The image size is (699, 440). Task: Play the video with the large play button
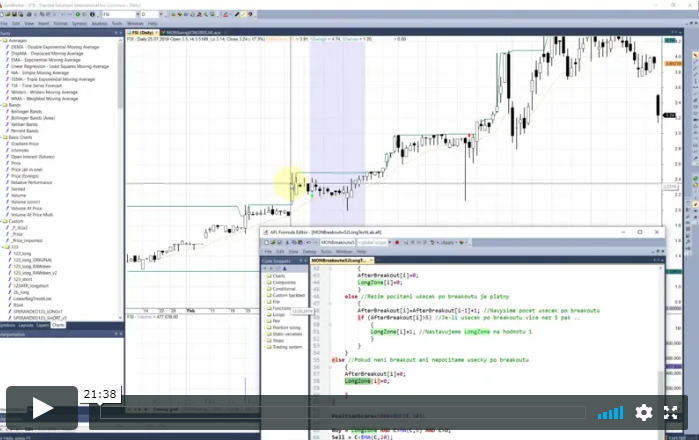[x=42, y=408]
